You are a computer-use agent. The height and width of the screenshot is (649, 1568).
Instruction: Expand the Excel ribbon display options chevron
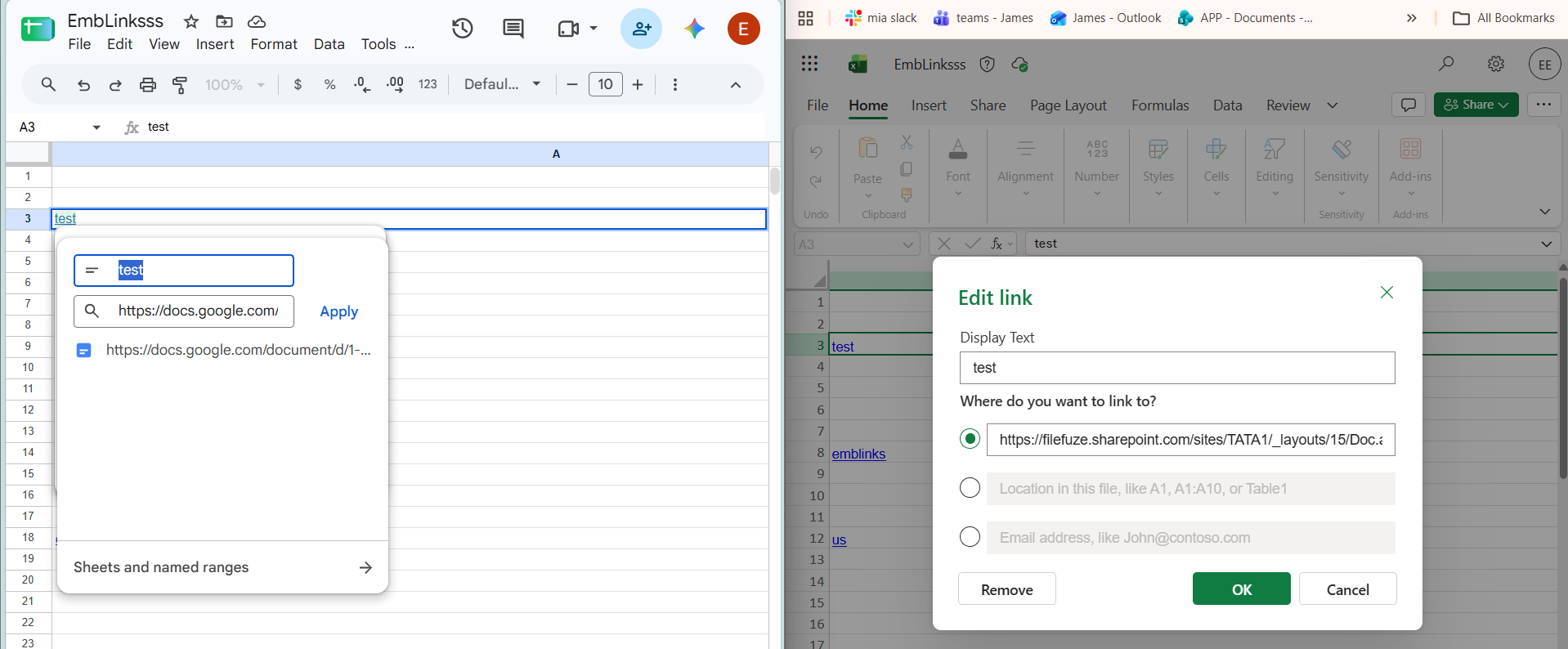pos(1544,212)
